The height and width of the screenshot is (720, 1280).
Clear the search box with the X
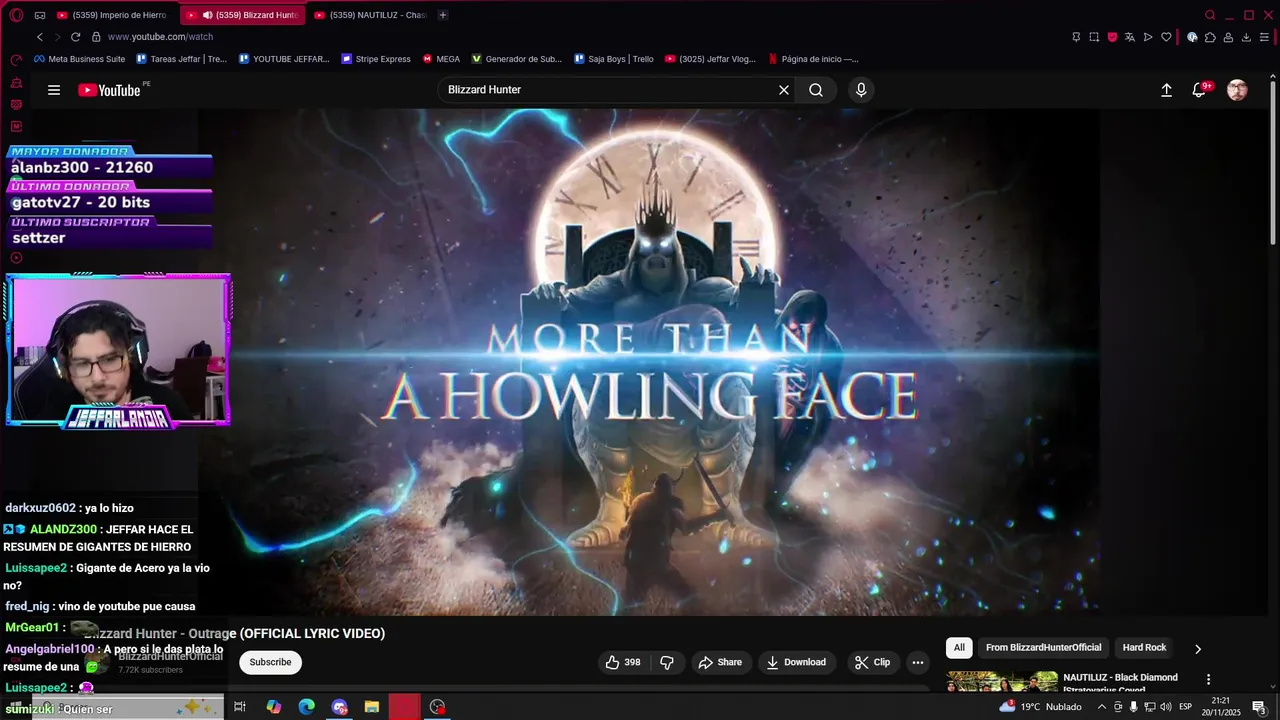(x=784, y=90)
